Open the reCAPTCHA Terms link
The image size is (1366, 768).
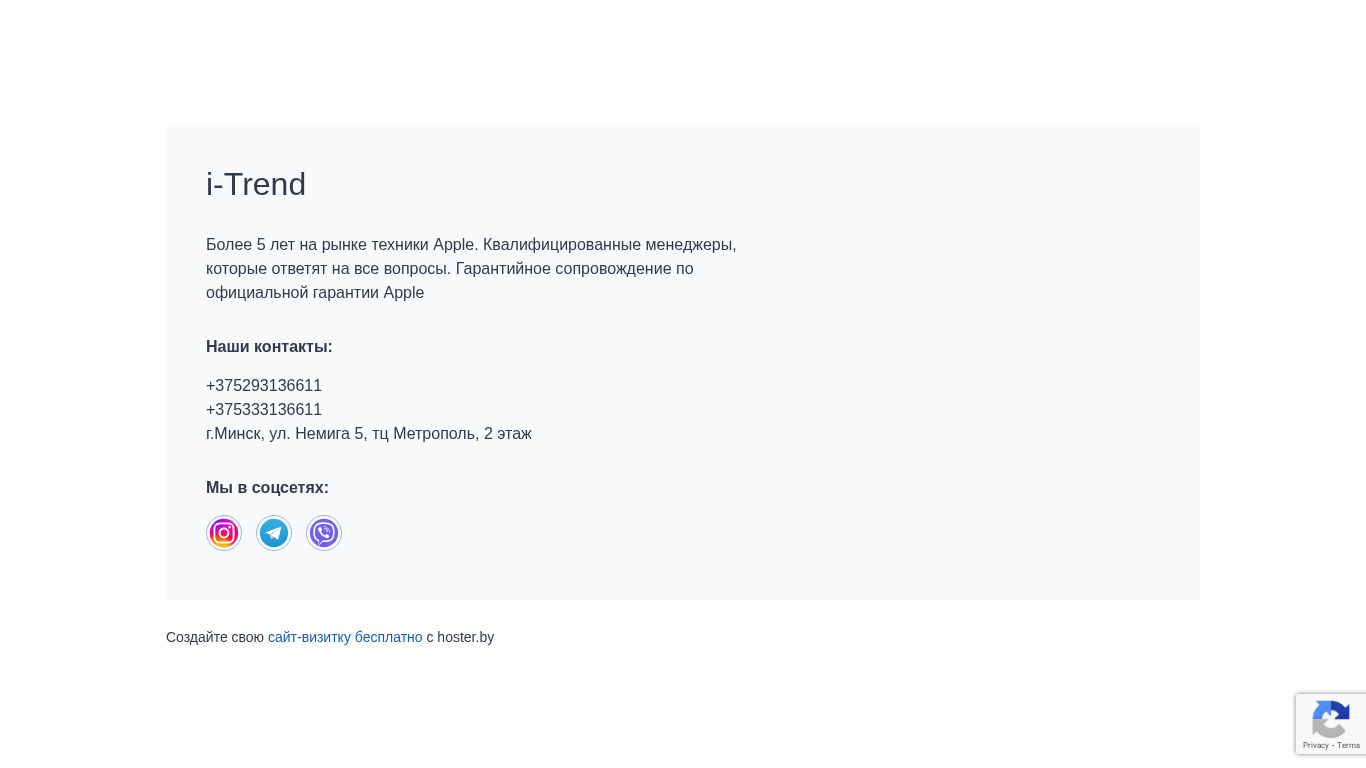point(1349,745)
